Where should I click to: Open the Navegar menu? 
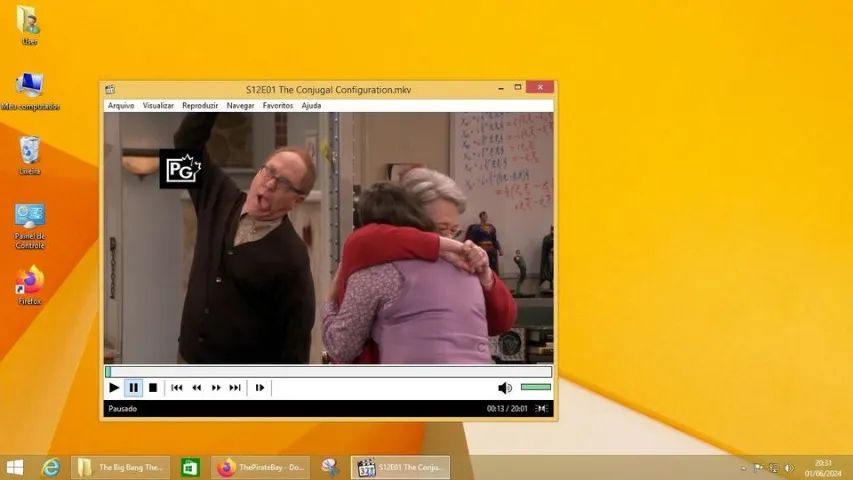(240, 106)
